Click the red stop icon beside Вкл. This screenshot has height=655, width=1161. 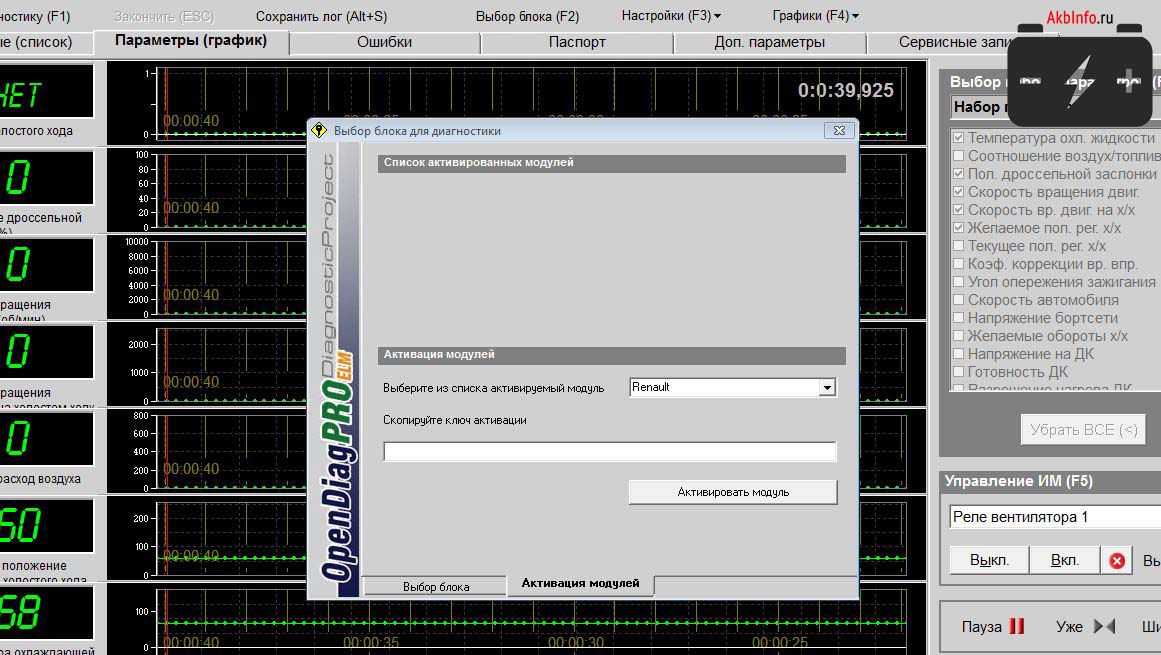pyautogui.click(x=1117, y=561)
